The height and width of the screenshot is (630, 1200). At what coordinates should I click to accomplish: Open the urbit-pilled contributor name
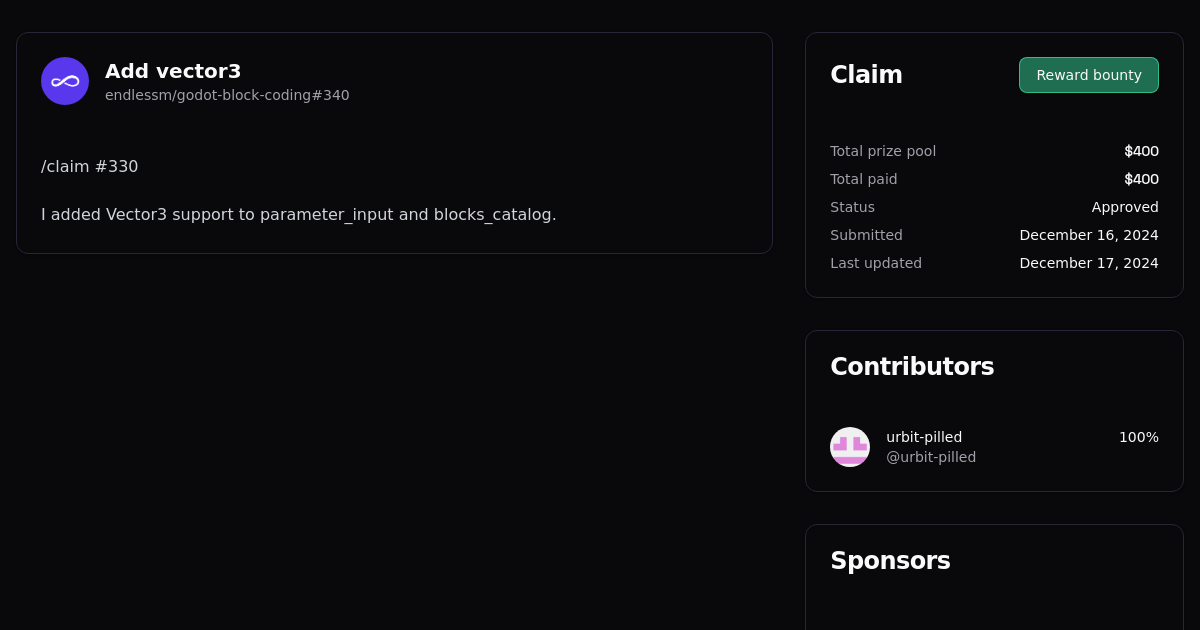(924, 437)
